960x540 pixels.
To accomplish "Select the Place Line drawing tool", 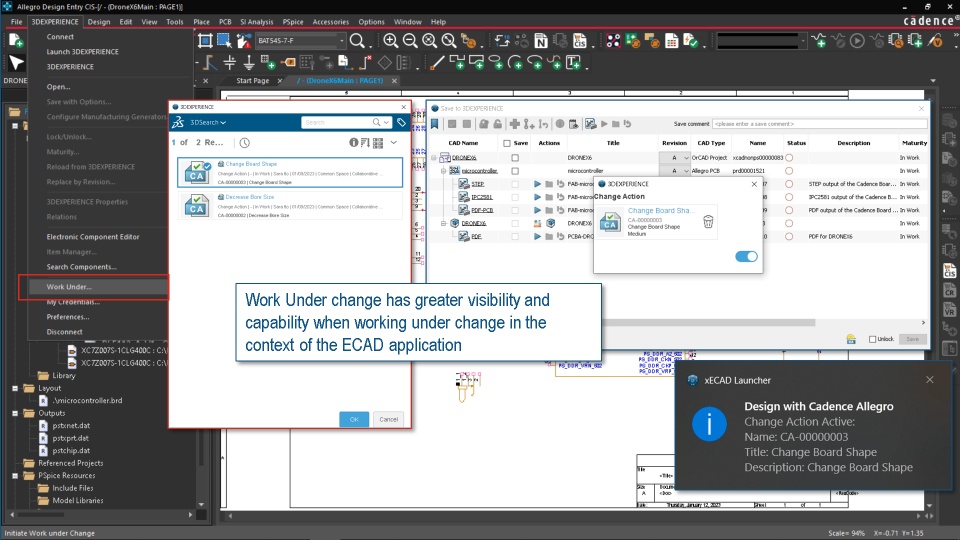I will coord(437,62).
